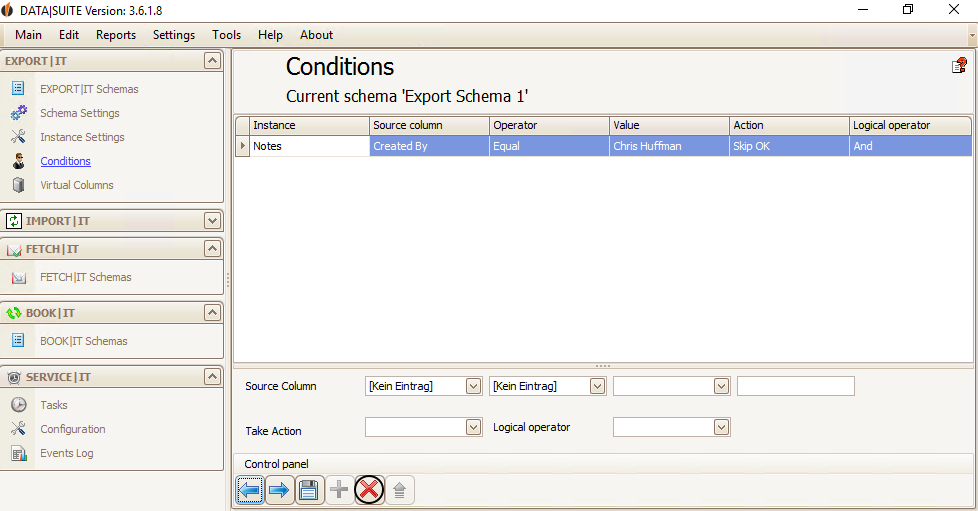This screenshot has width=978, height=511.
Task: Open Virtual Columns link
Action: [77, 185]
